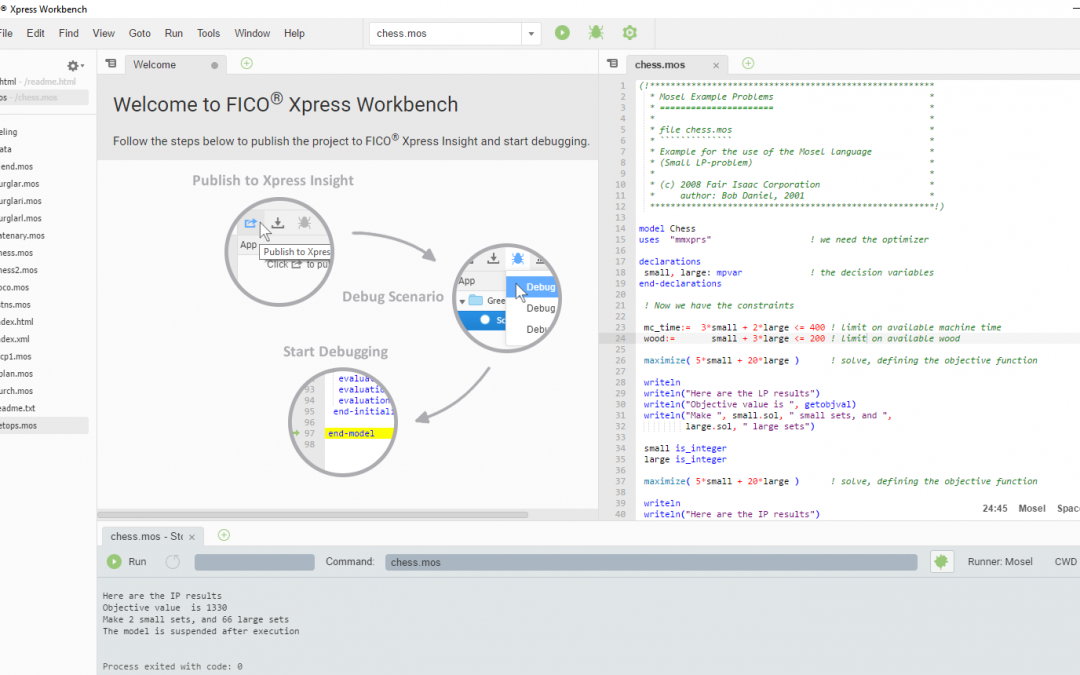Open run settings gear icon in toolbar
Viewport: 1080px width, 675px height.
(x=630, y=32)
